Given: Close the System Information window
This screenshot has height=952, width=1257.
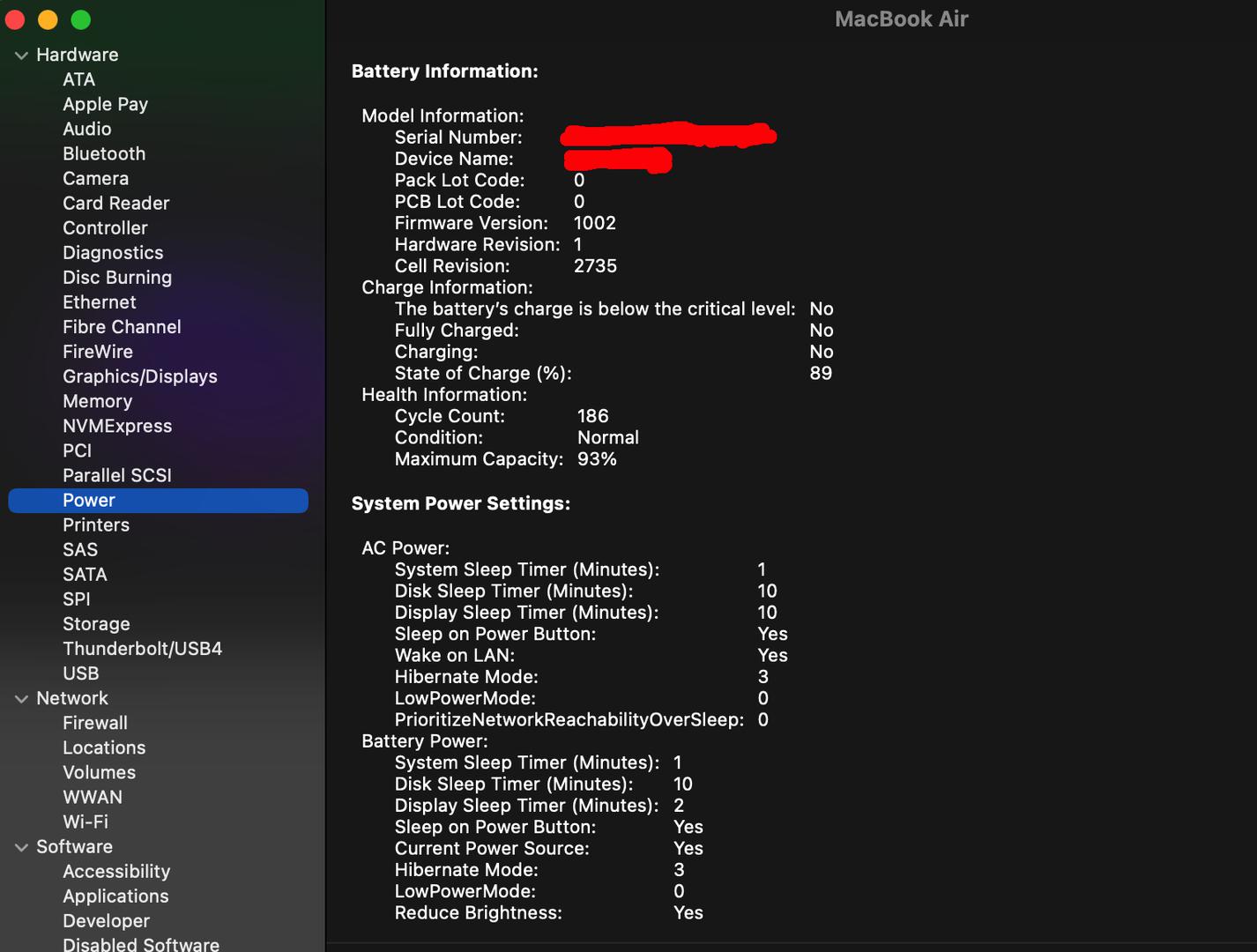Looking at the screenshot, I should click(15, 19).
